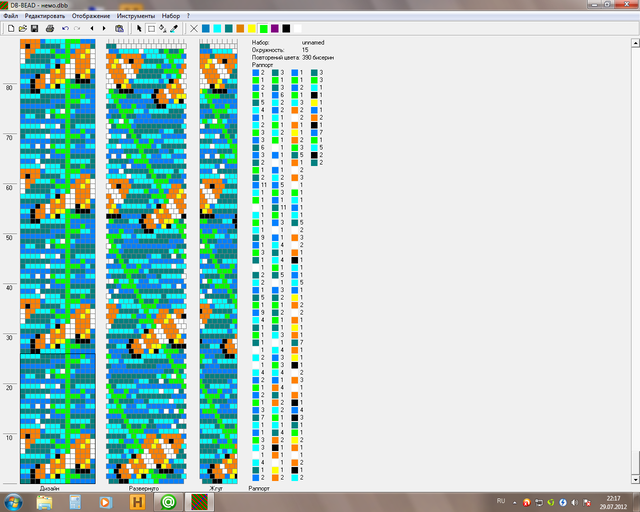Viewport: 640px width, 512px height.
Task: Select the blue palette color
Action: tap(206, 29)
